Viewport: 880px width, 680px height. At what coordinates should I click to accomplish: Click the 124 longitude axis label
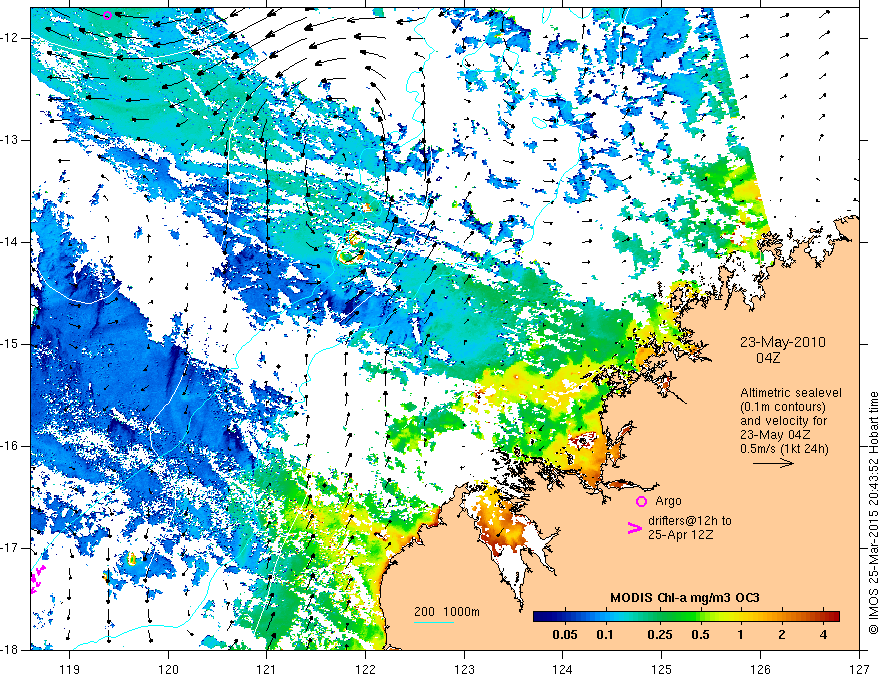(563, 669)
